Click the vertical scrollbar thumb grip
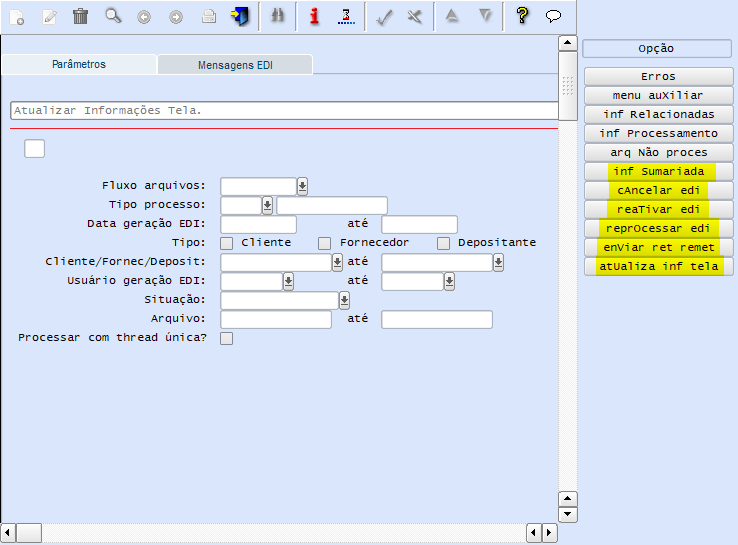Screen dimensions: 738x545 coord(568,86)
